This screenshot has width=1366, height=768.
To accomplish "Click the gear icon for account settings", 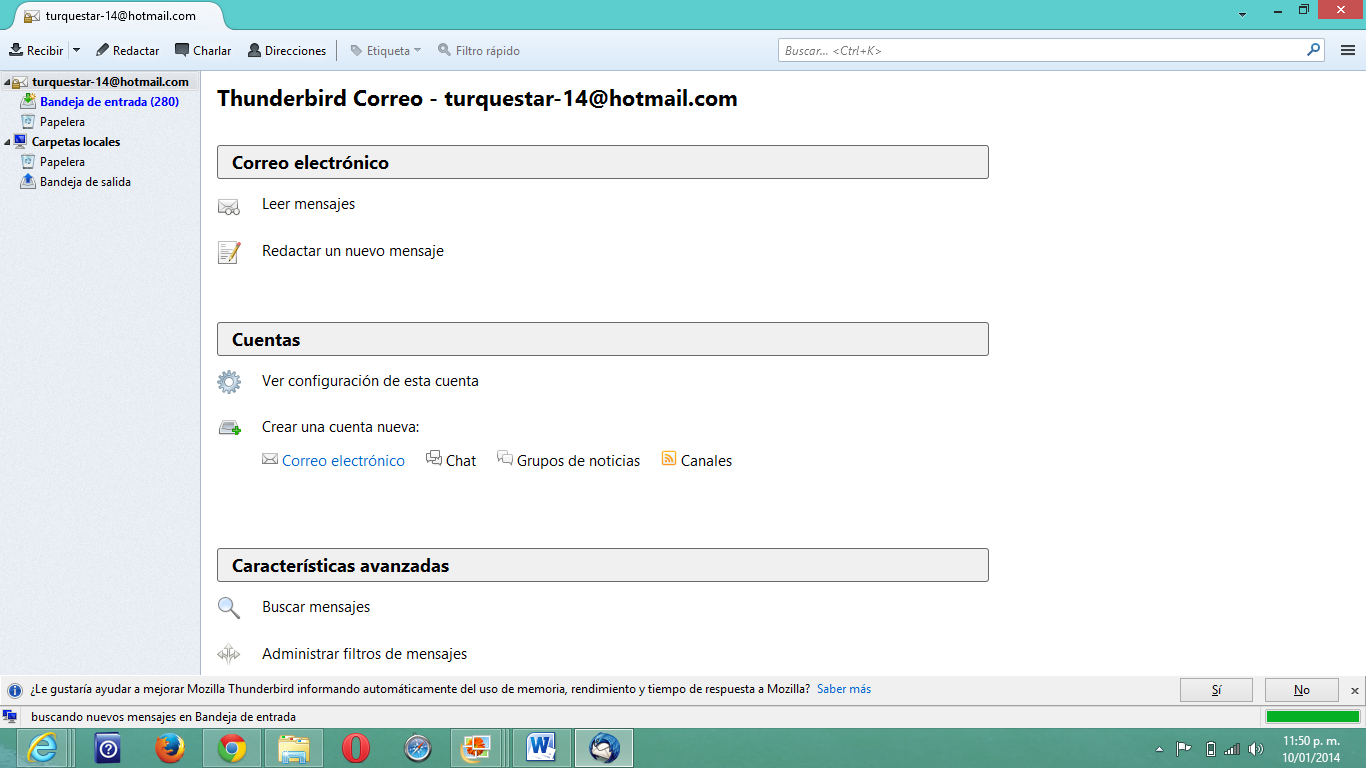I will click(229, 381).
